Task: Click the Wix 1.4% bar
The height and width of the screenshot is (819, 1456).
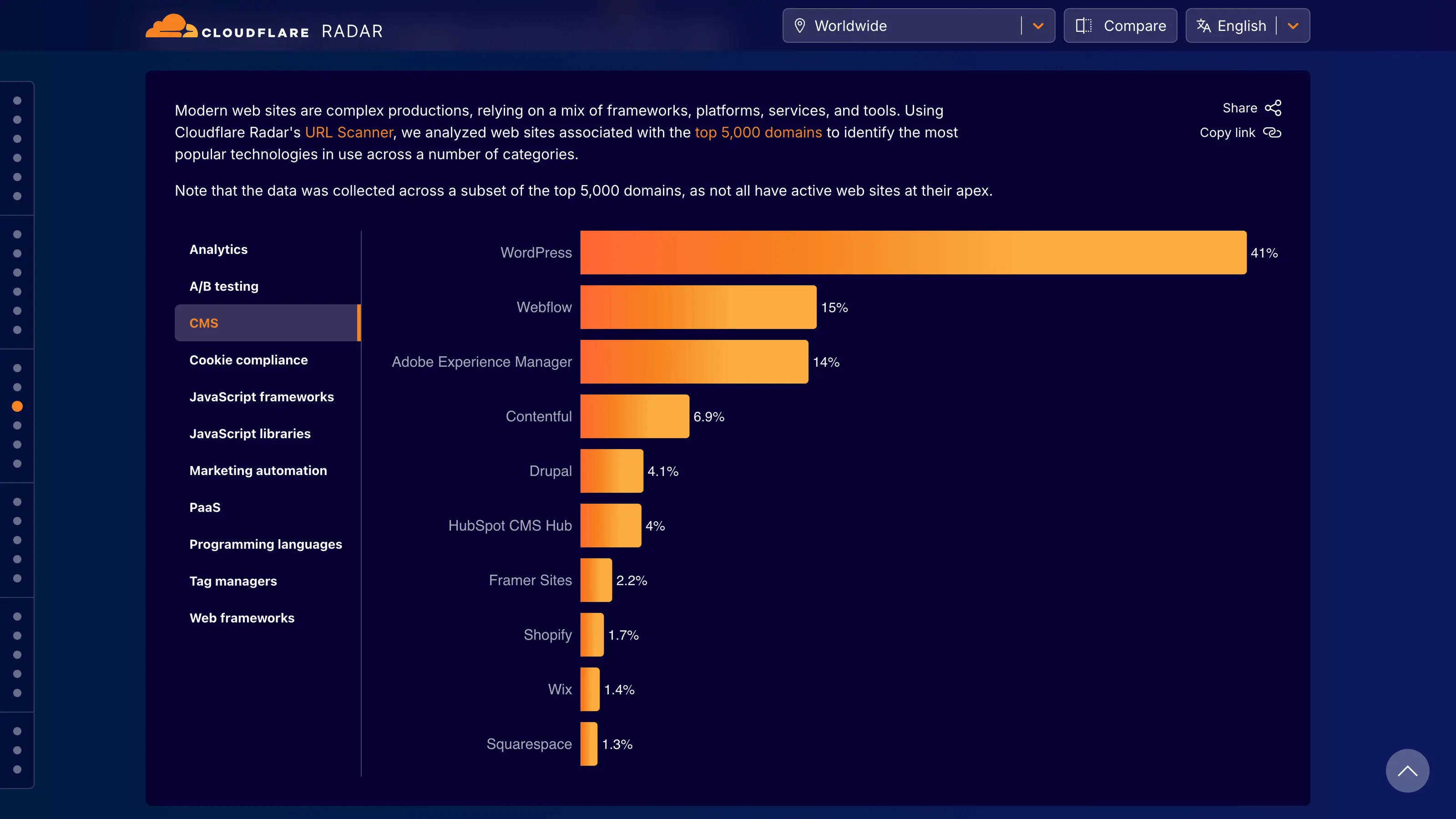Action: click(590, 689)
